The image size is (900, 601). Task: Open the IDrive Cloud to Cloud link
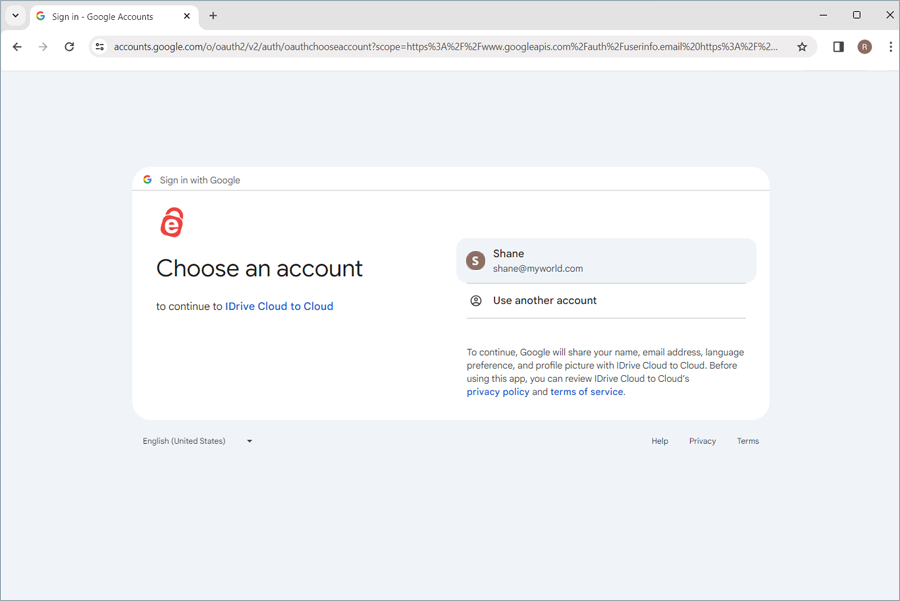click(x=279, y=307)
